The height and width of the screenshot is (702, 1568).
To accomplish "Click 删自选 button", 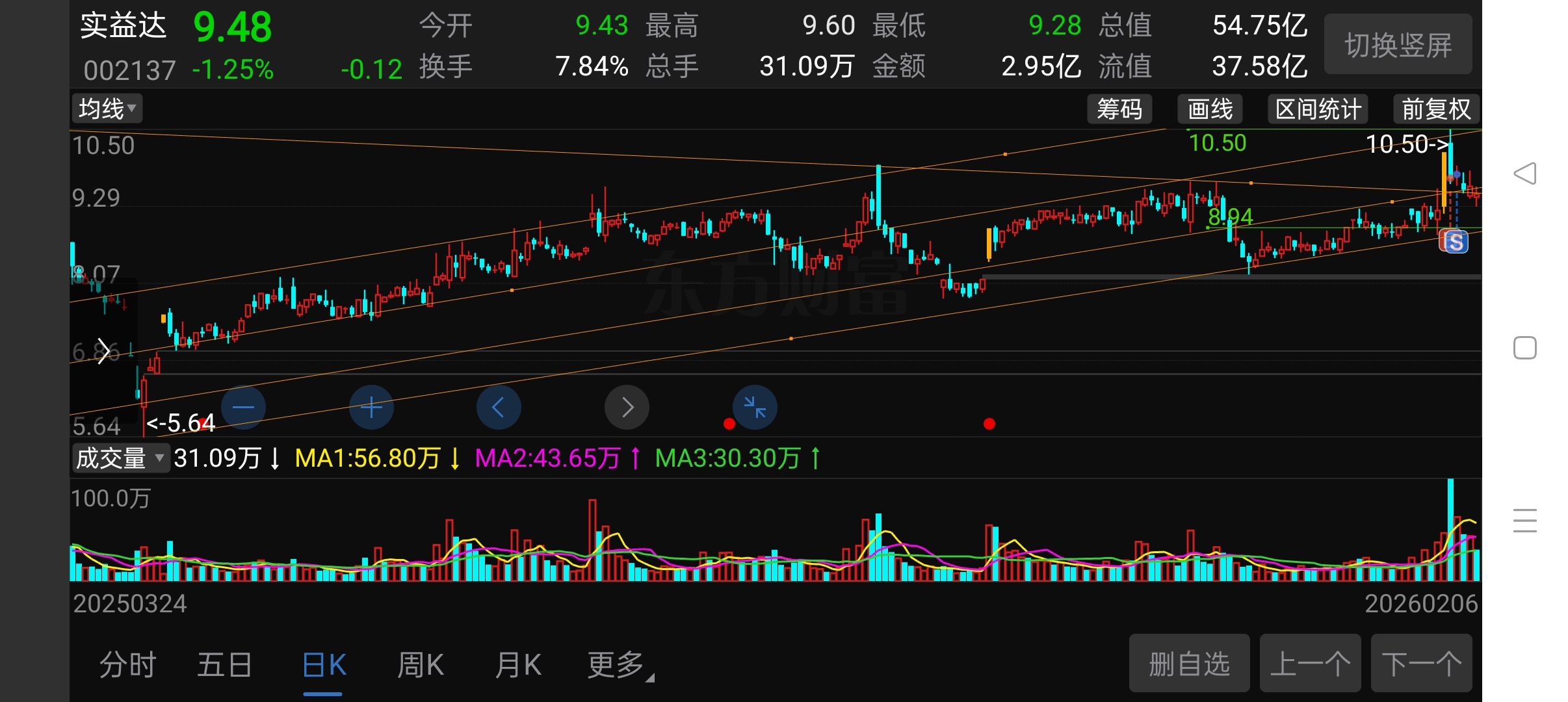I will (x=1189, y=664).
